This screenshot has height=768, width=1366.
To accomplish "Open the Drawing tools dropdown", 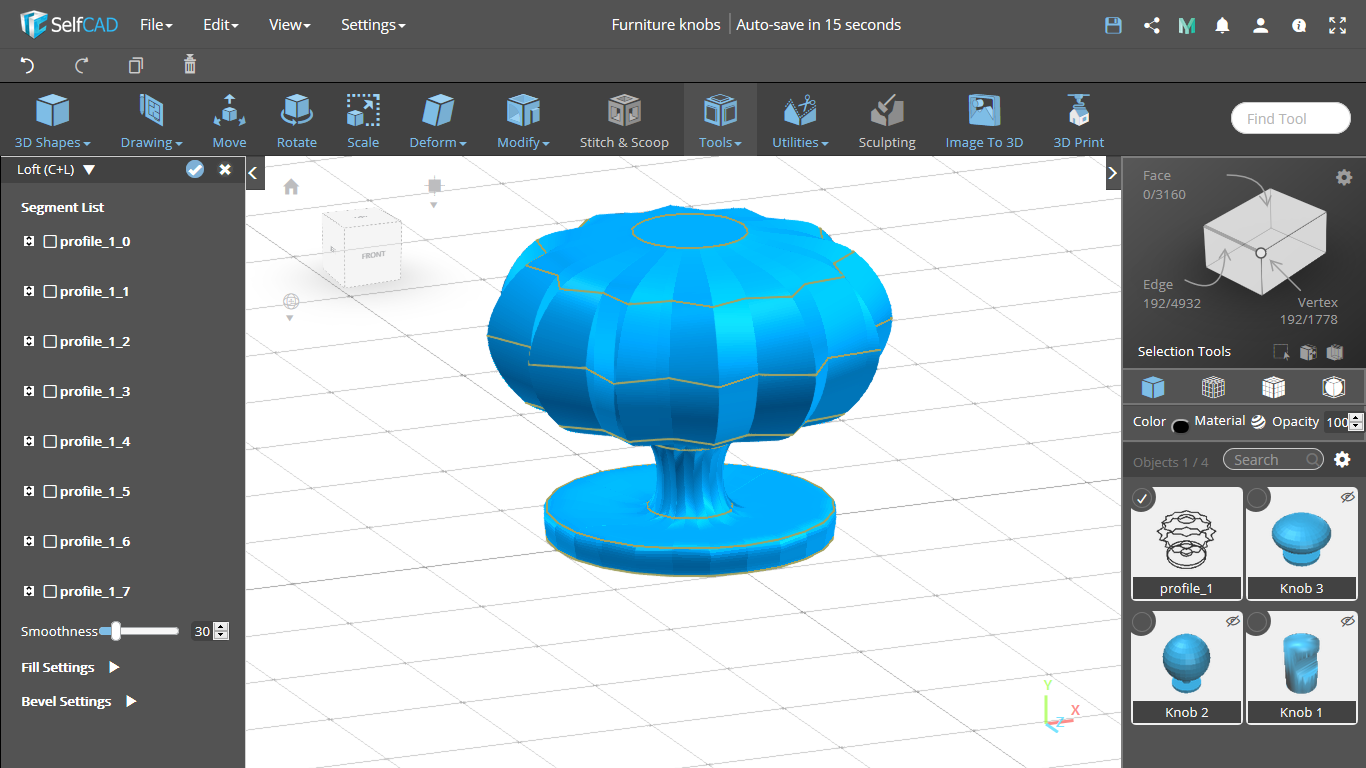I will (x=151, y=121).
